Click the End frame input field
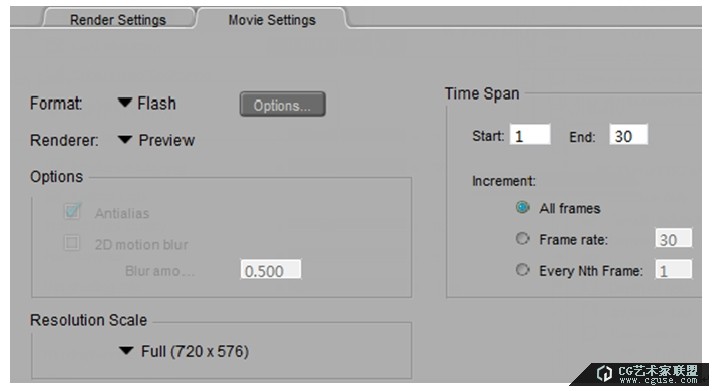 click(628, 135)
